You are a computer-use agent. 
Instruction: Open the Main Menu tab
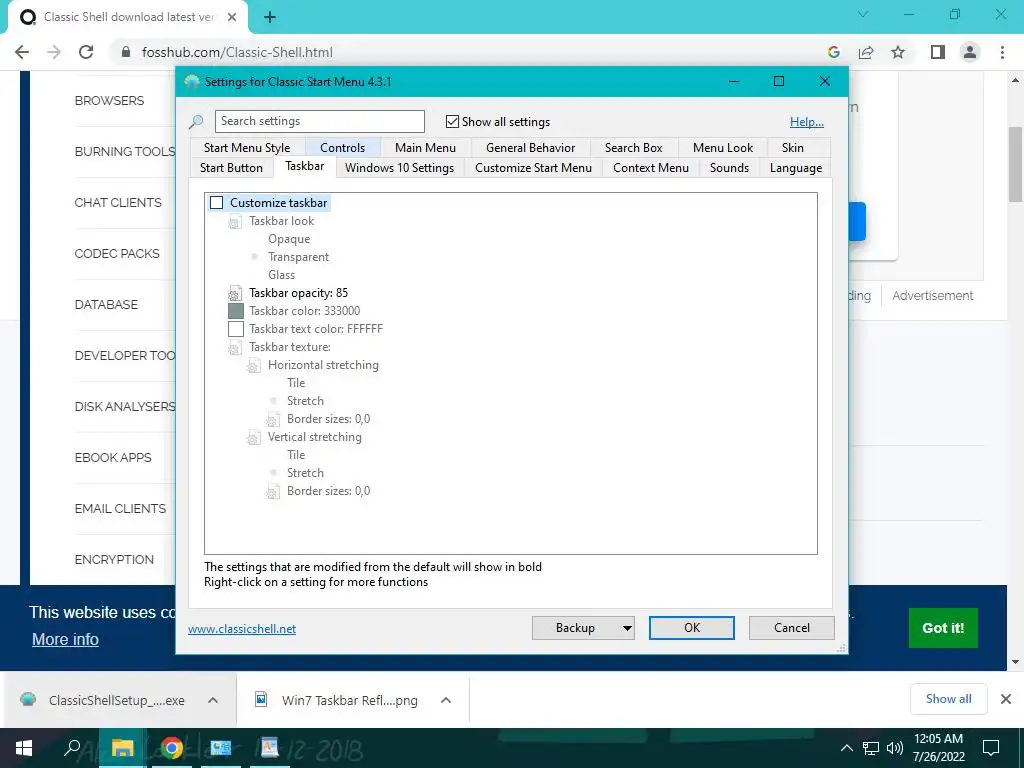(425, 148)
